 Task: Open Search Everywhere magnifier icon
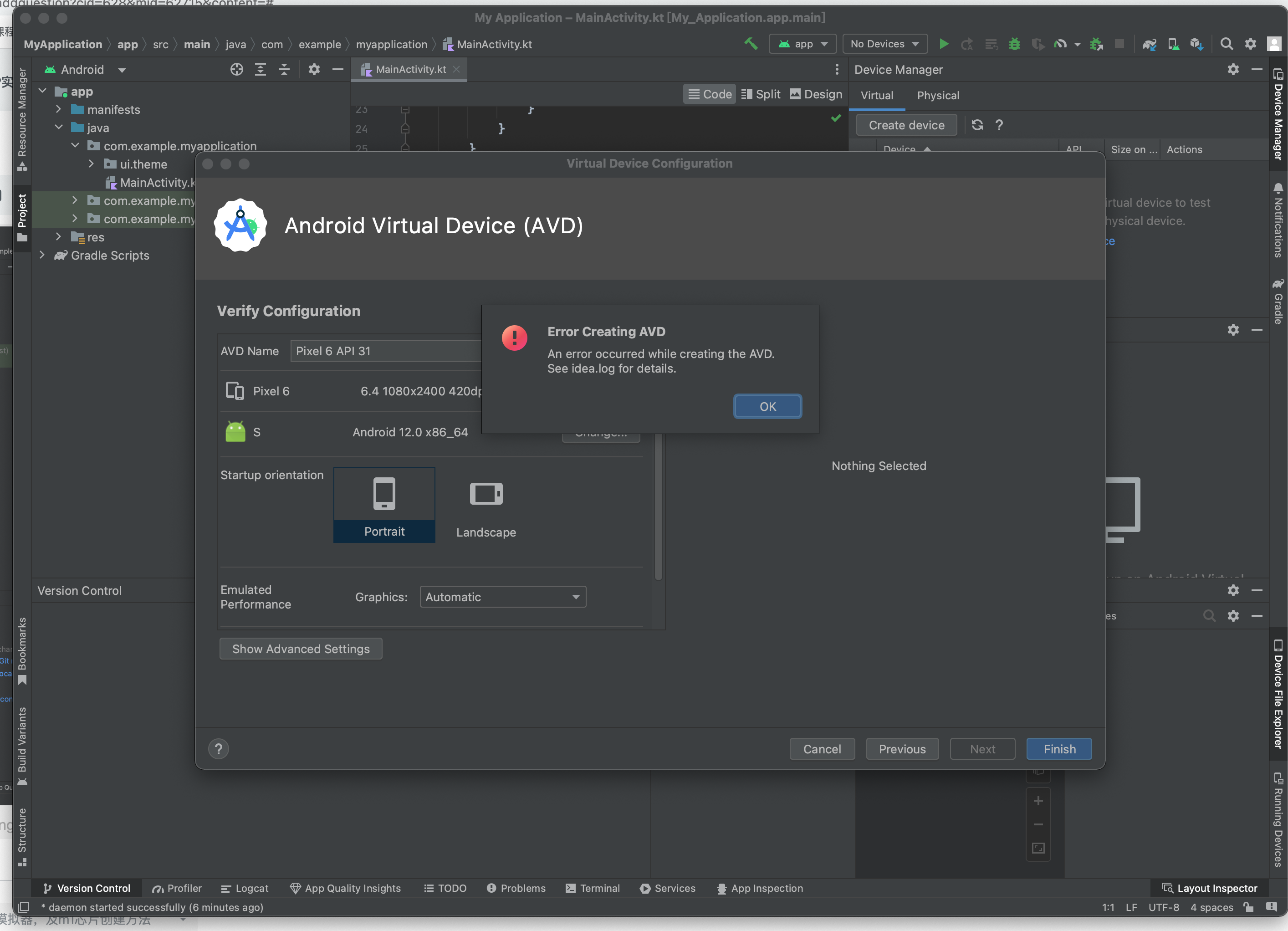(1226, 44)
